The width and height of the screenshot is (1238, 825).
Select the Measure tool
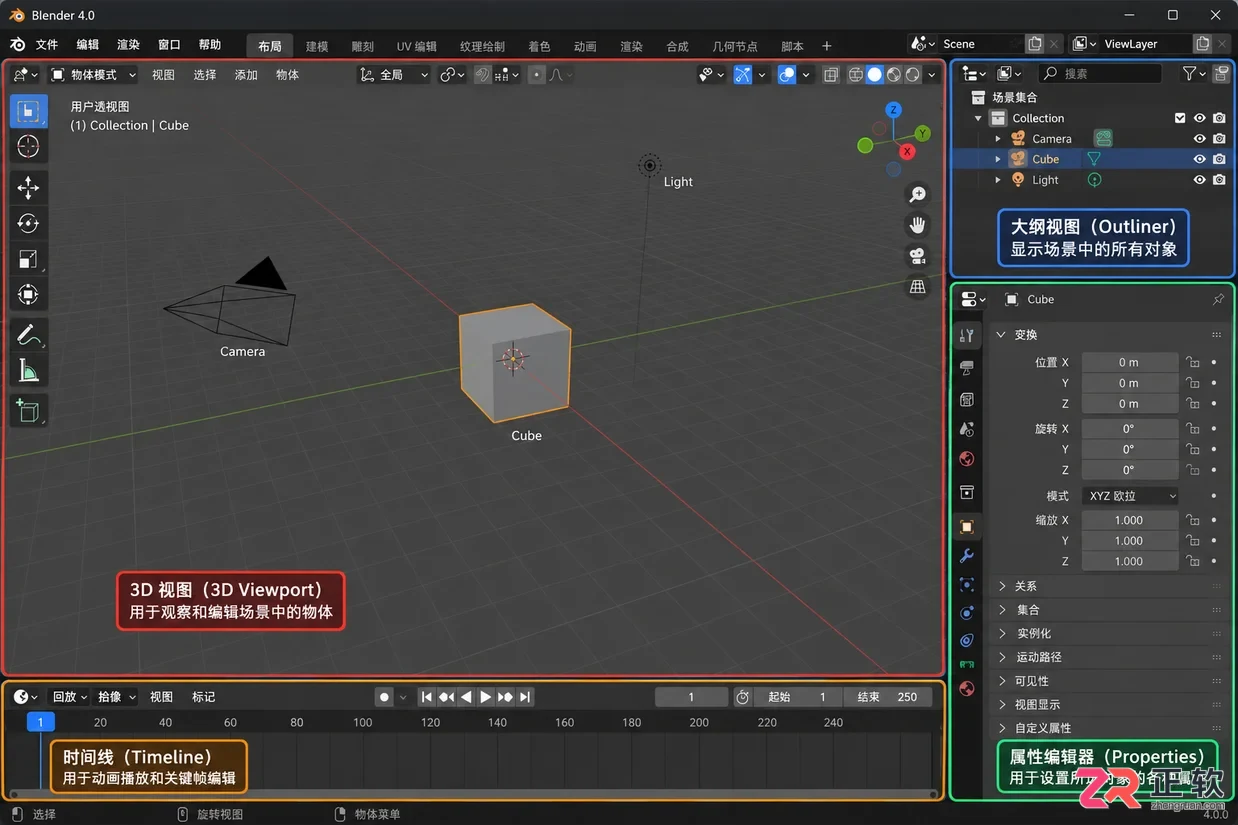click(28, 371)
